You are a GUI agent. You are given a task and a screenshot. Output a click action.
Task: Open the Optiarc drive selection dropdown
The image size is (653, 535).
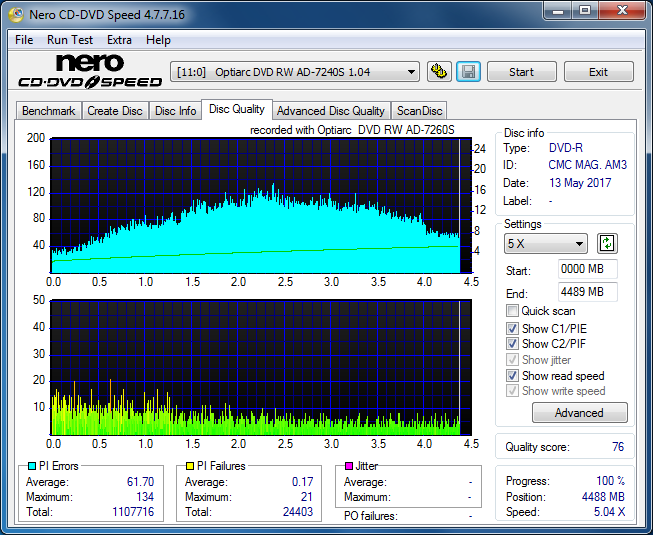pos(295,72)
